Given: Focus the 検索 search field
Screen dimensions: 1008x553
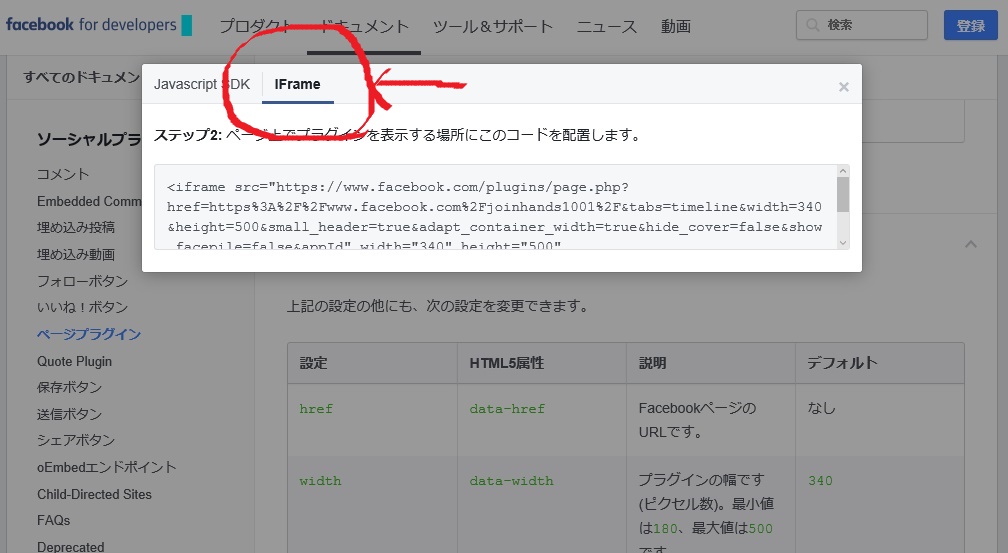Looking at the screenshot, I should tap(861, 25).
